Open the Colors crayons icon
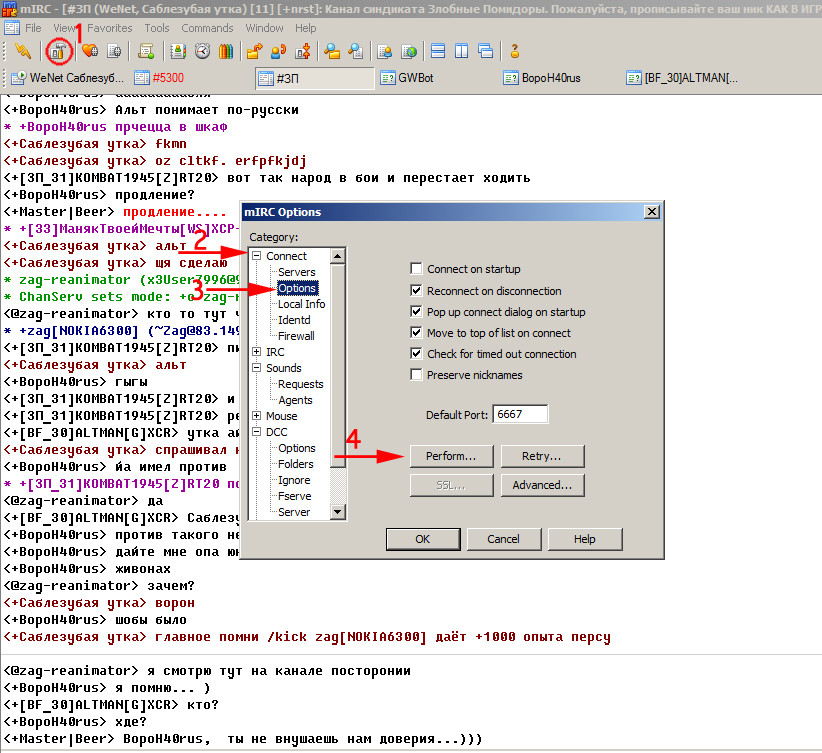 click(x=226, y=51)
